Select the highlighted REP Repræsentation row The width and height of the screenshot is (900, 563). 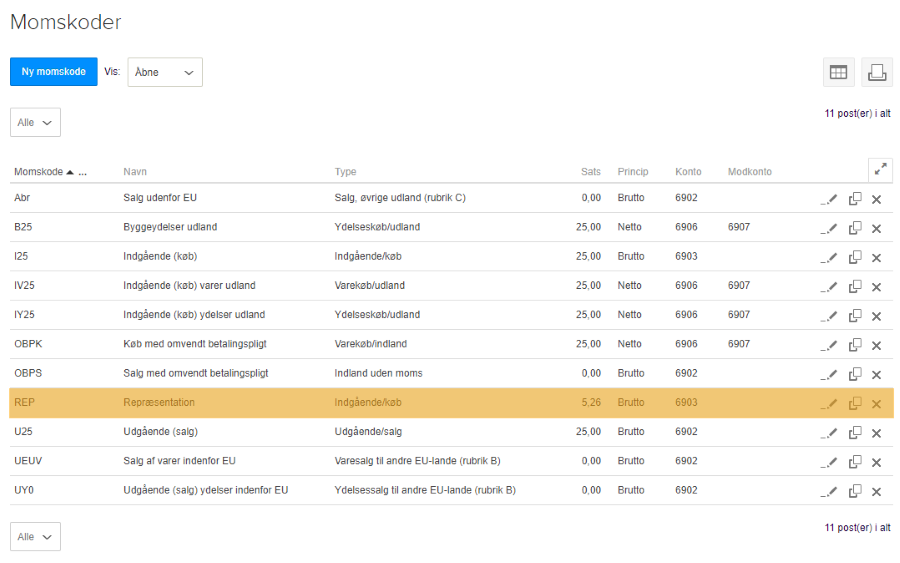click(160, 403)
